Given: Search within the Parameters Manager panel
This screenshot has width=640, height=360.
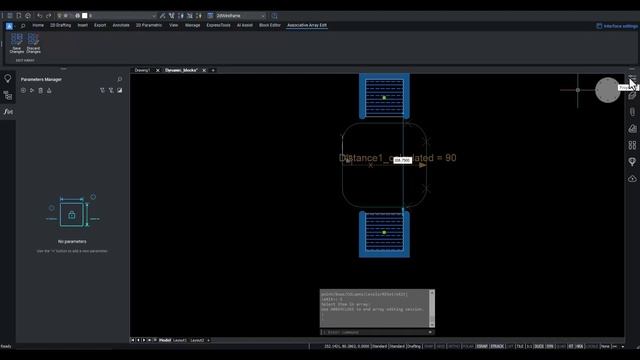Looking at the screenshot, I should click(x=120, y=79).
